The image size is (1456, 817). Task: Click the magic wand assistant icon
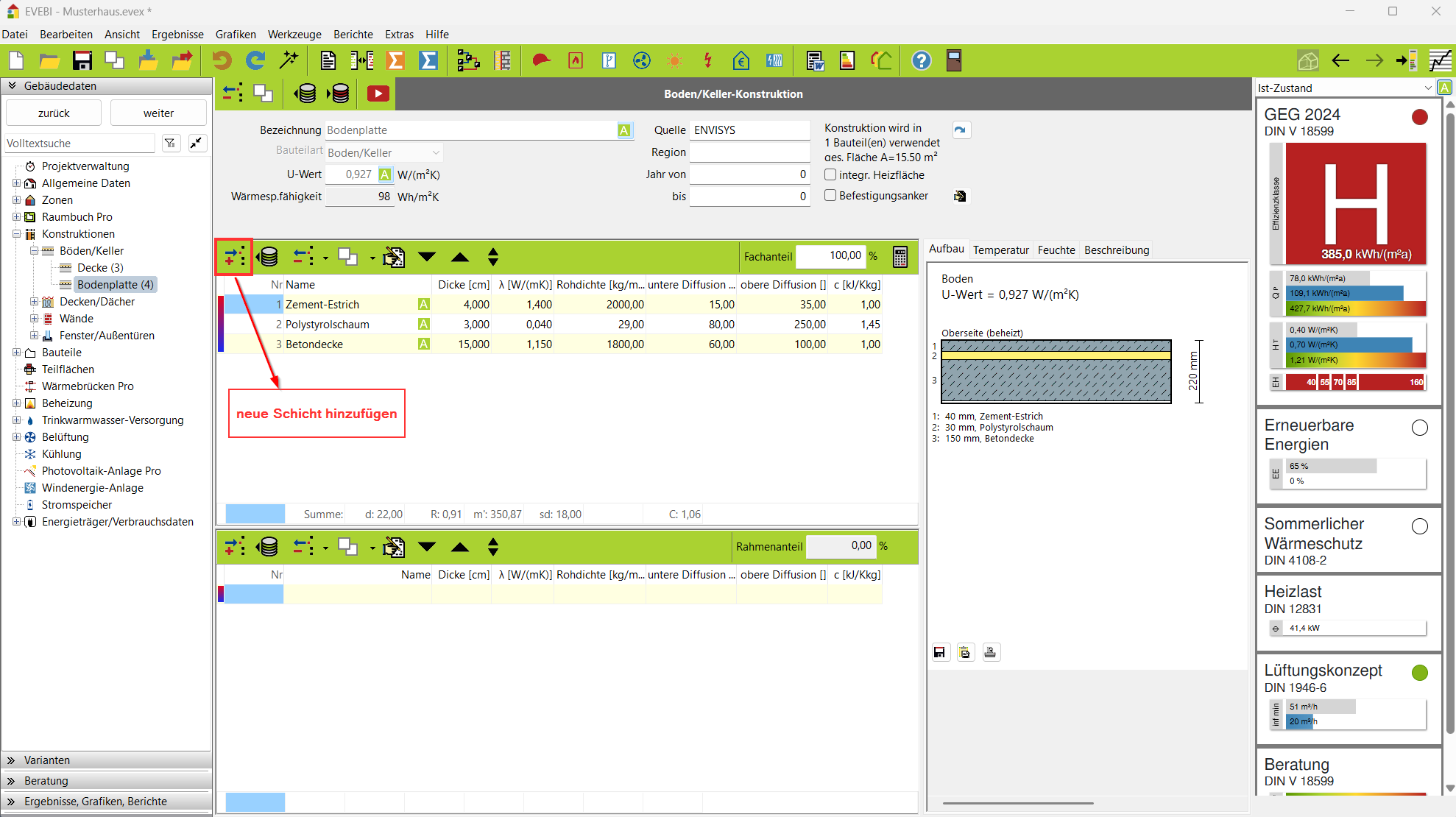point(289,61)
